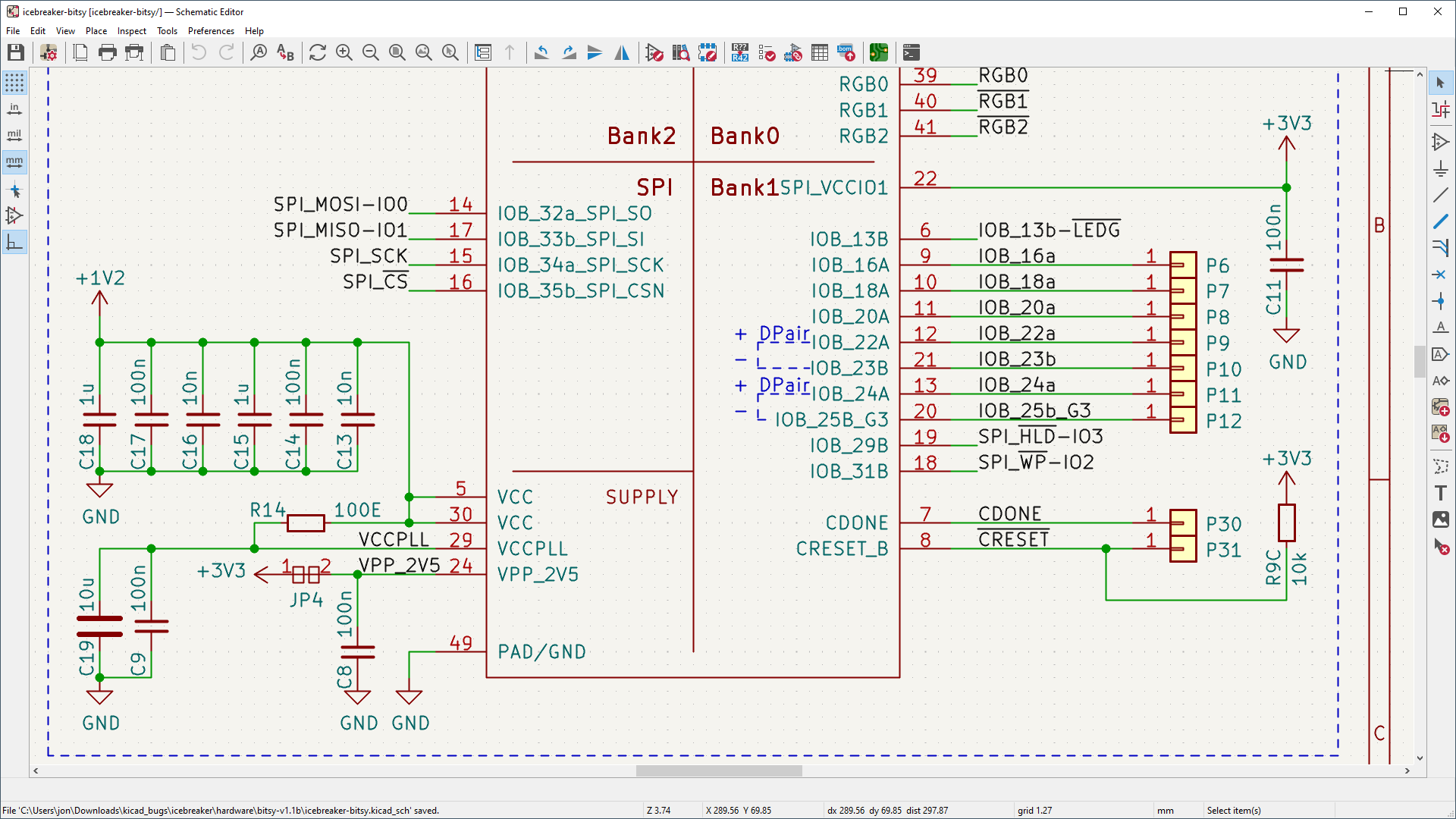1456x819 pixels.
Task: Save the schematic file
Action: tap(14, 52)
